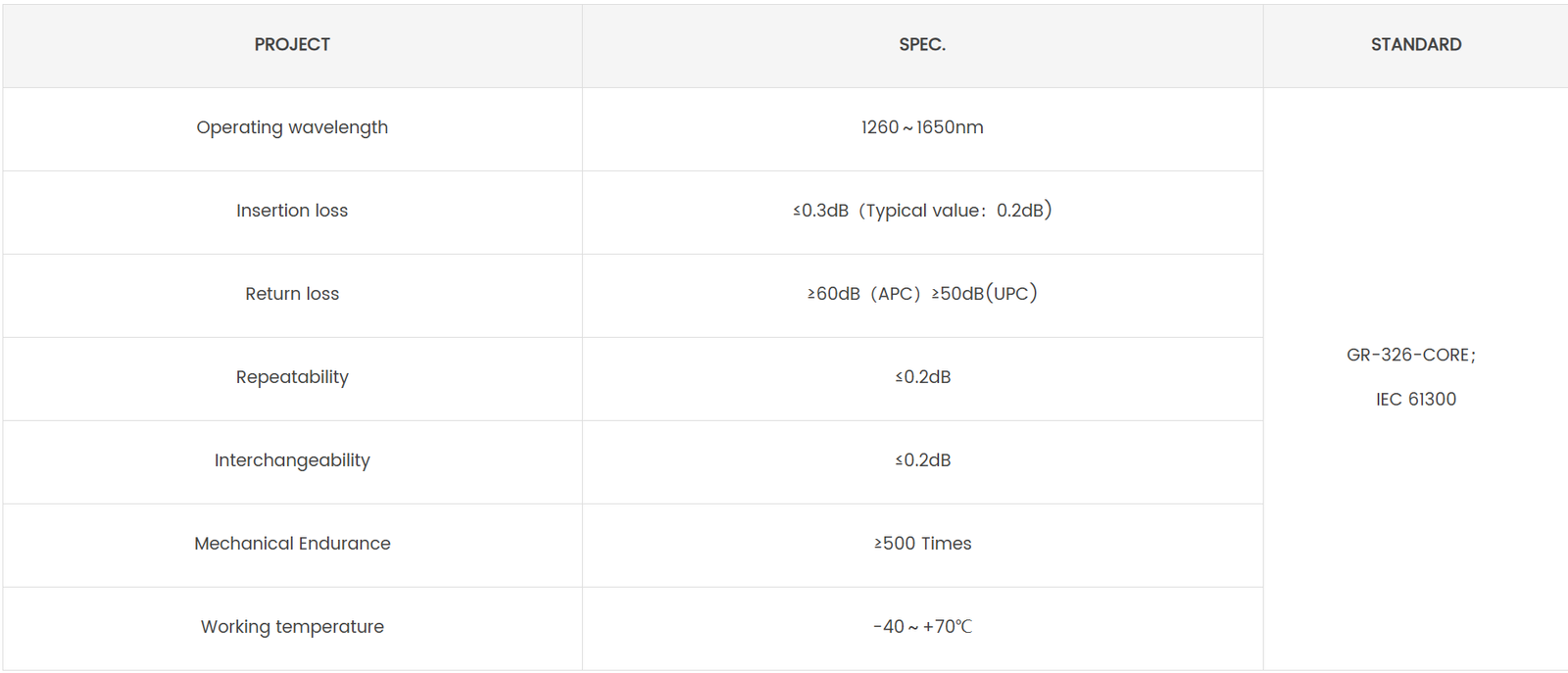
Task: Click the IEC 61300 standard text
Action: tap(1415, 400)
